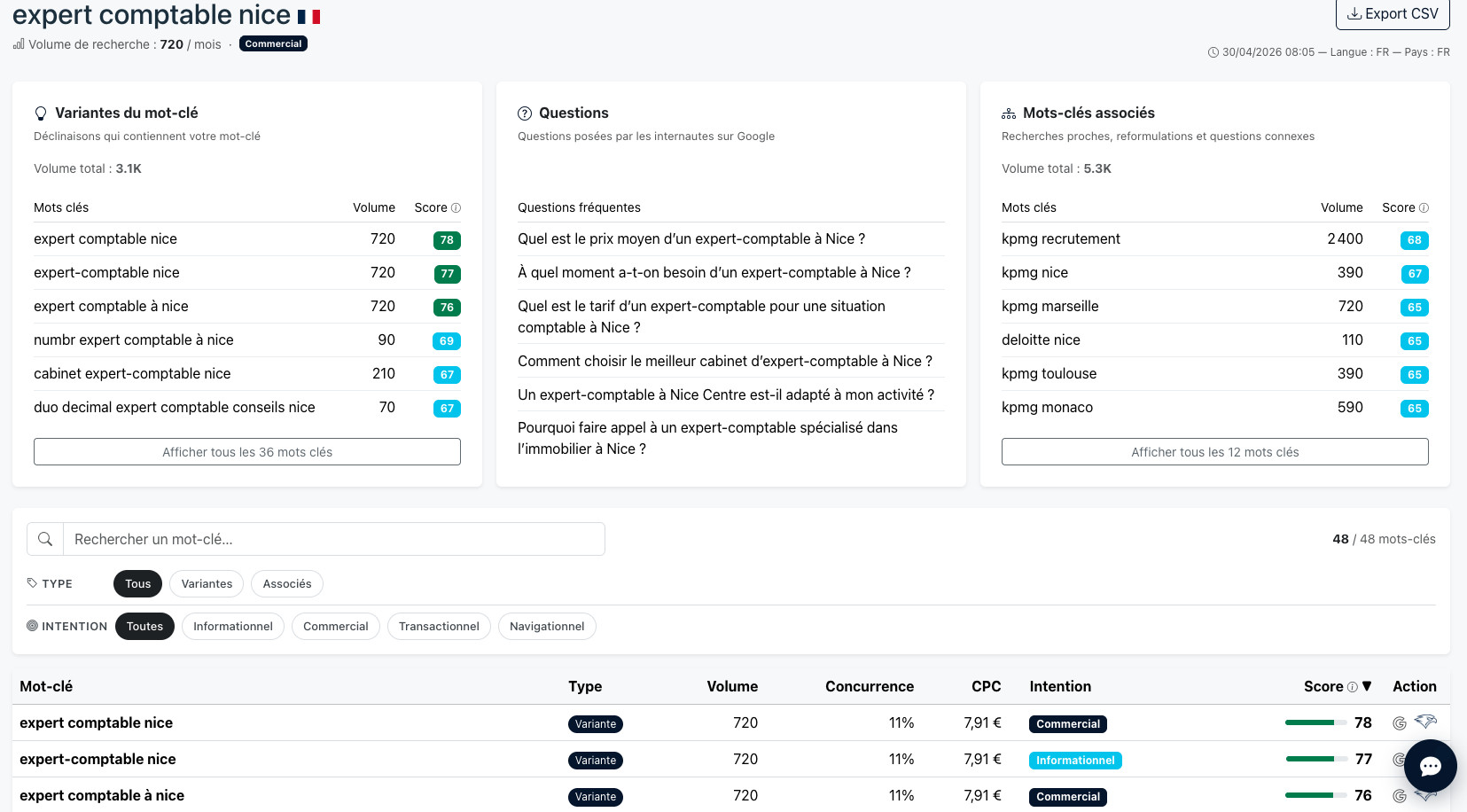Screen dimensions: 1467x812
Task: Click 'deloitte nice' keyword
Action: 1041,340
